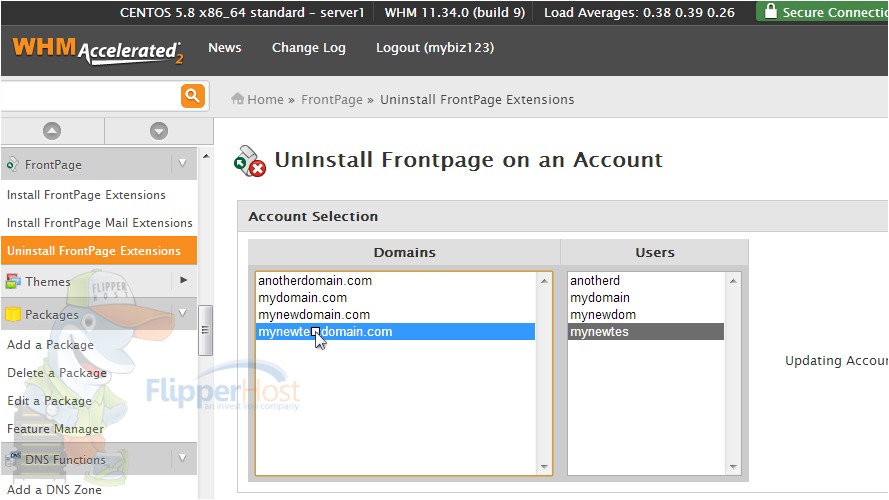Image resolution: width=889 pixels, height=500 pixels.
Task: Click the Users column header
Action: coord(655,252)
